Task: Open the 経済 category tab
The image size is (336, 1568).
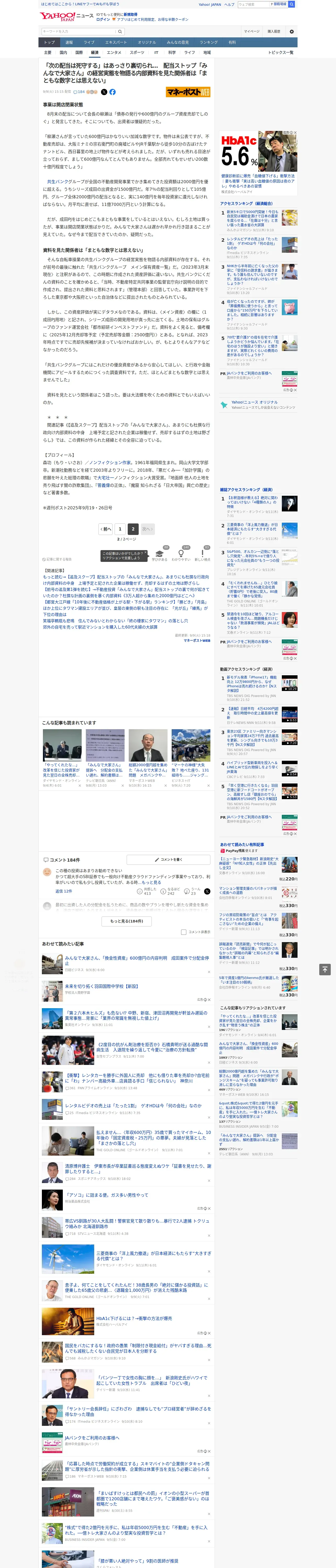Action: coord(94,52)
